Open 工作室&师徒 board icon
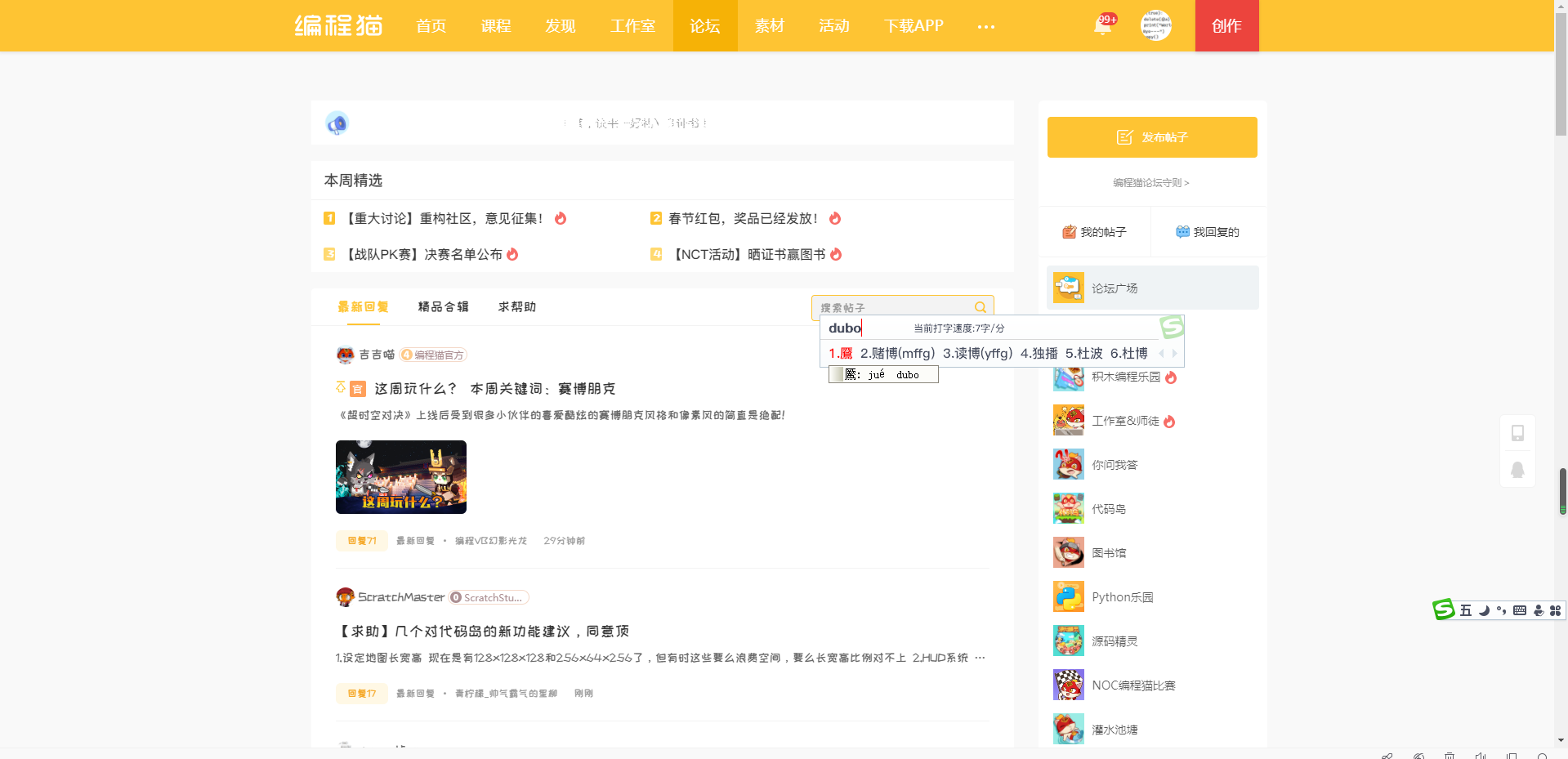Viewport: 1568px width, 759px height. coord(1069,420)
